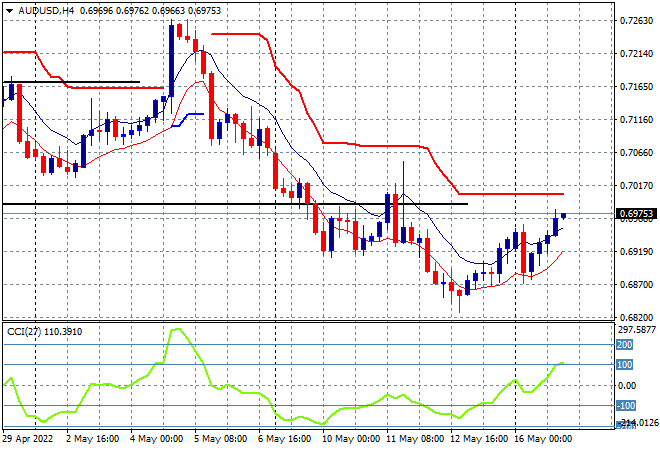Click the CCI 200 level label
Image resolution: width=660 pixels, height=450 pixels.
(x=625, y=345)
